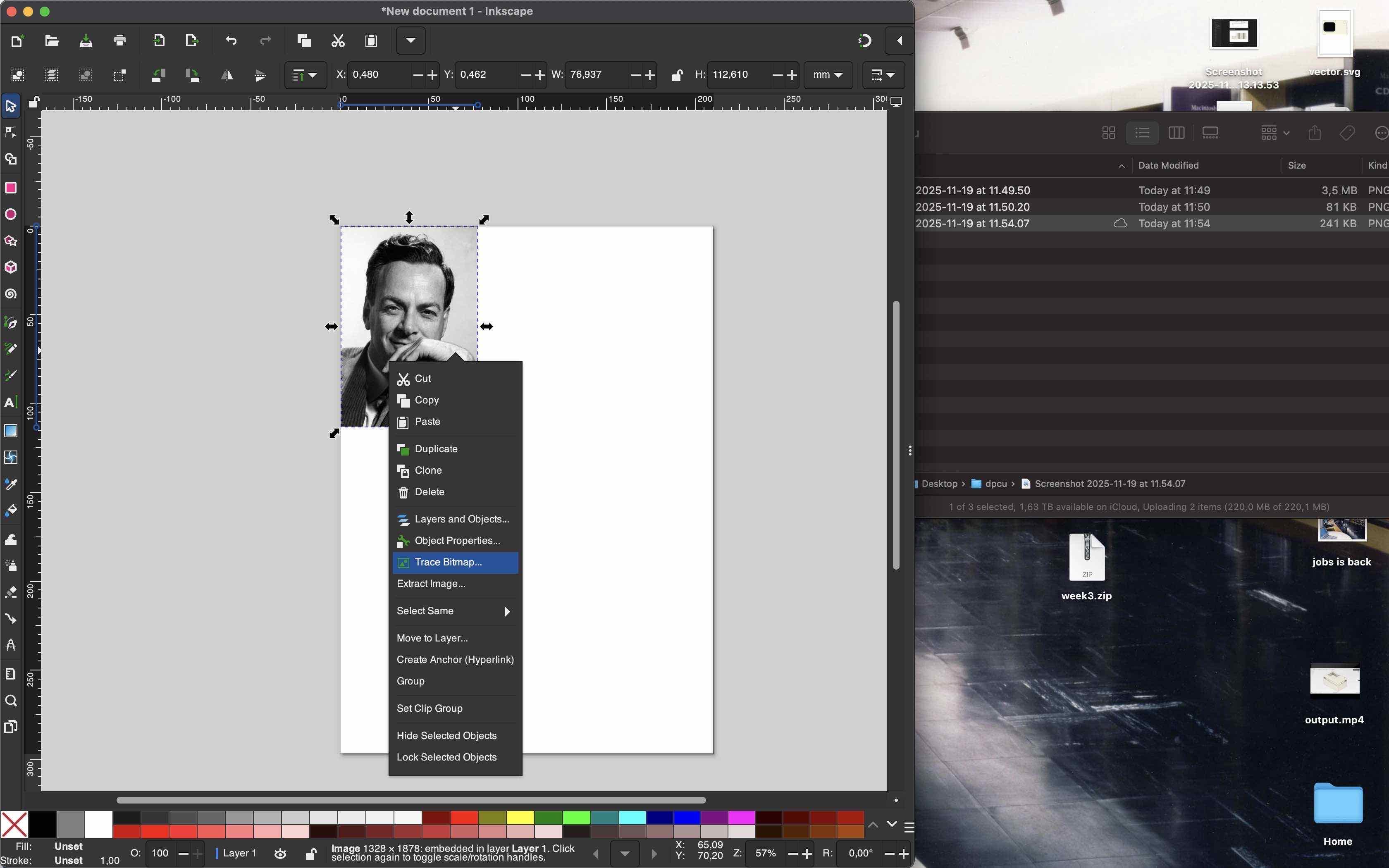Select the Zoom tool in toolbox
1389x868 pixels.
point(10,701)
